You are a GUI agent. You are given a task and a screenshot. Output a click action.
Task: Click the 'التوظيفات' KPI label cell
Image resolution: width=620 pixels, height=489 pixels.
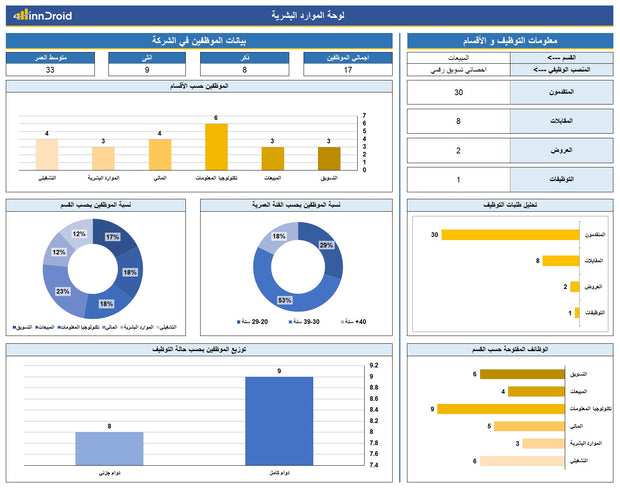coord(561,180)
